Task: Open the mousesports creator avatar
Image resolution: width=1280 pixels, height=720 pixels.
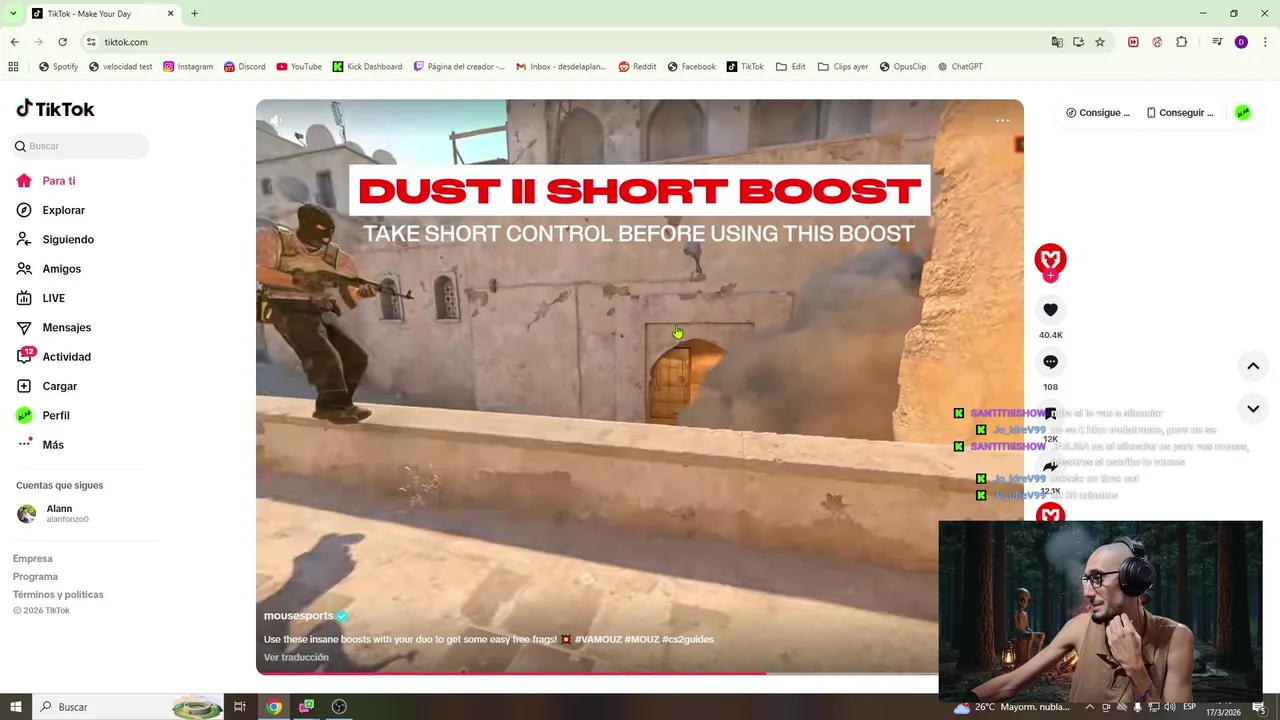Action: pos(1050,259)
